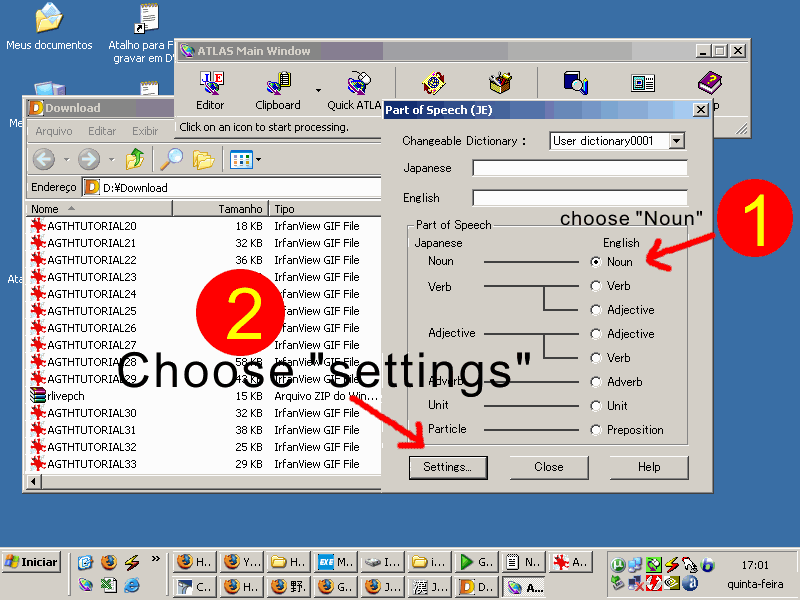Open the Changeable Dictionary dropdown
Viewport: 800px width, 600px height.
pyautogui.click(x=677, y=141)
